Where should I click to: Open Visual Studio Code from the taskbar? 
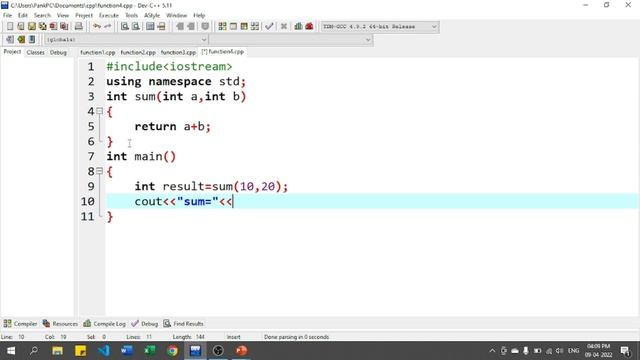click(x=104, y=351)
